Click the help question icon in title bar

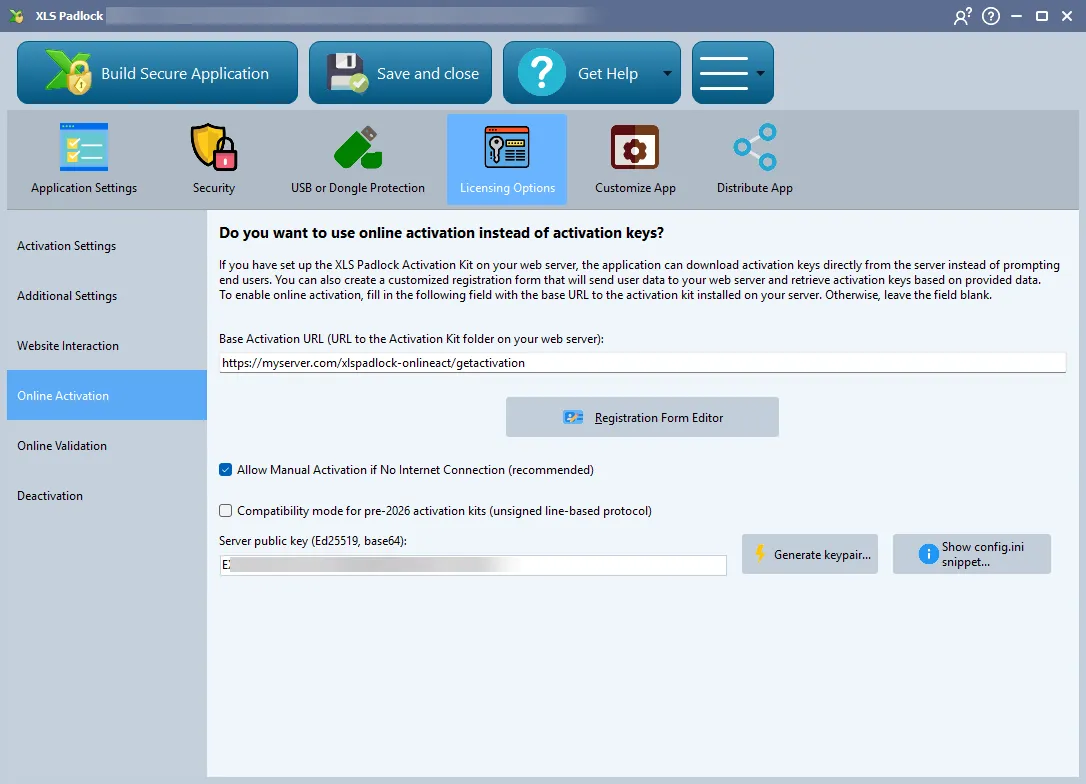coord(991,16)
